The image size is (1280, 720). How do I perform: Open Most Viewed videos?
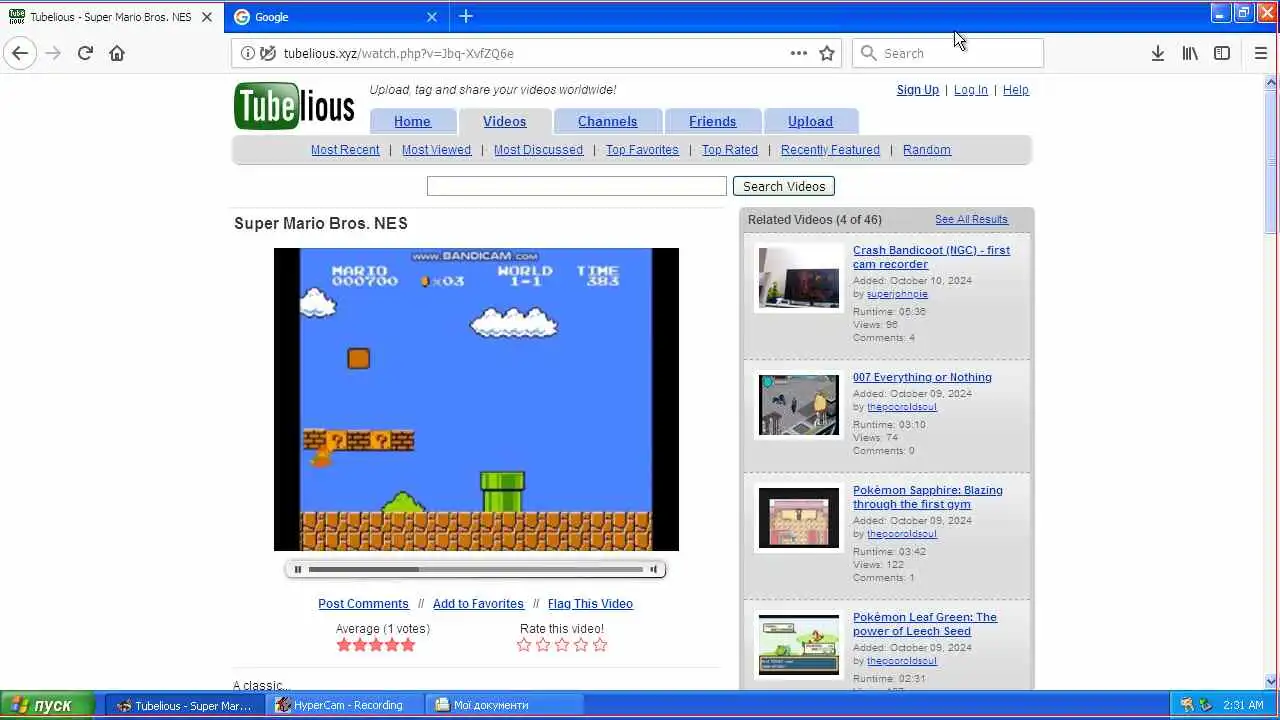coord(436,150)
